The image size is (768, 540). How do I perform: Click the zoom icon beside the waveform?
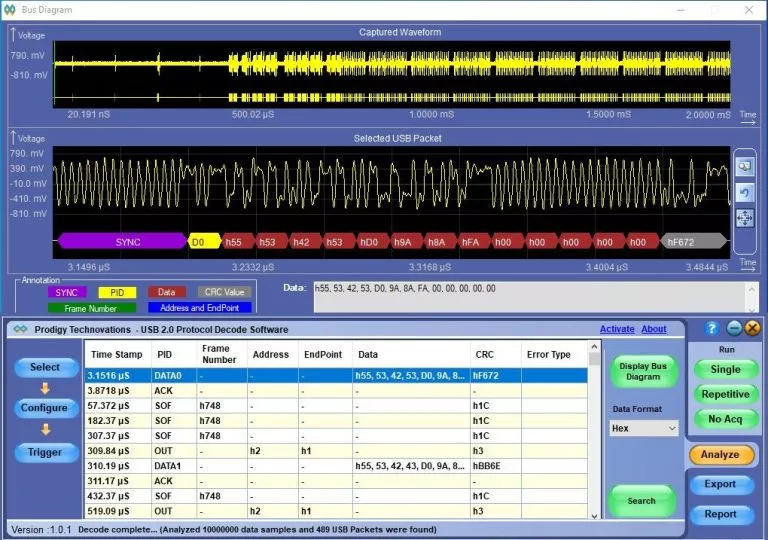click(x=744, y=165)
